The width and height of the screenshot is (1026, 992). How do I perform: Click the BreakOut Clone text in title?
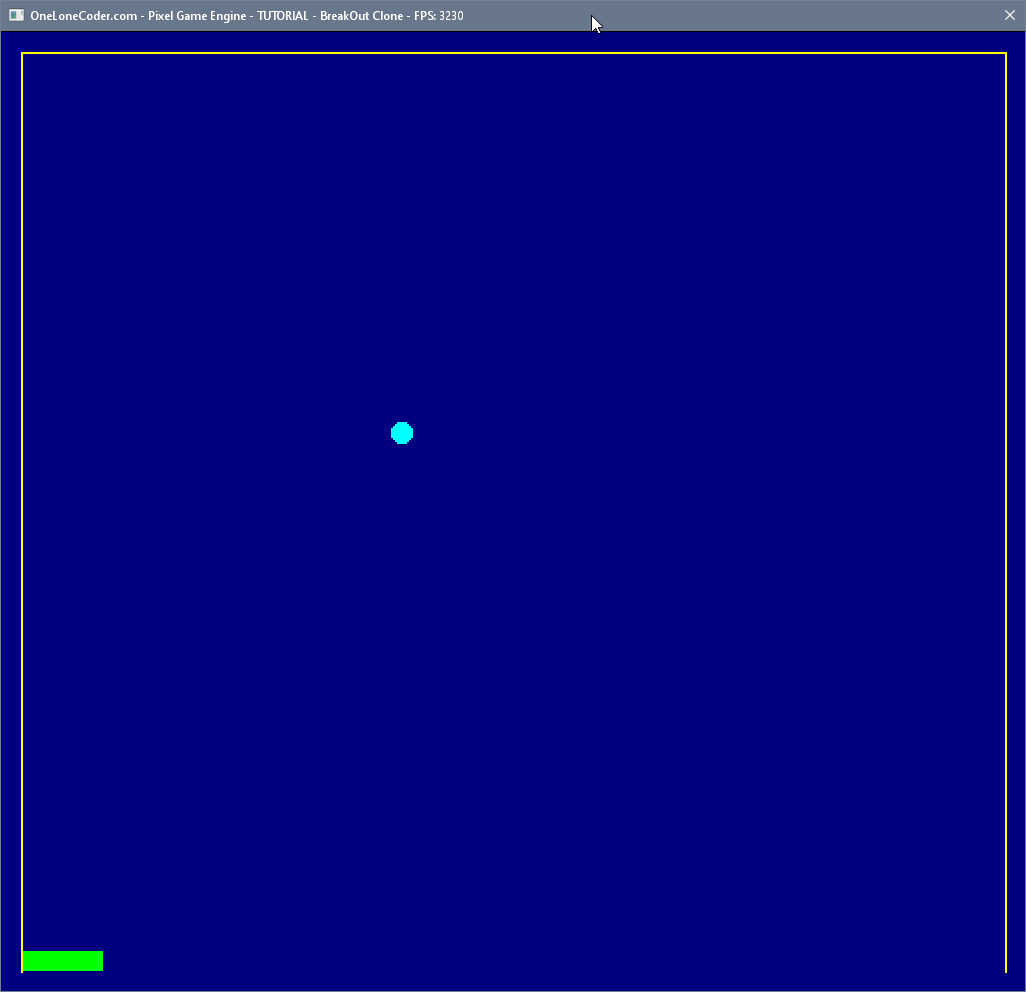click(360, 16)
